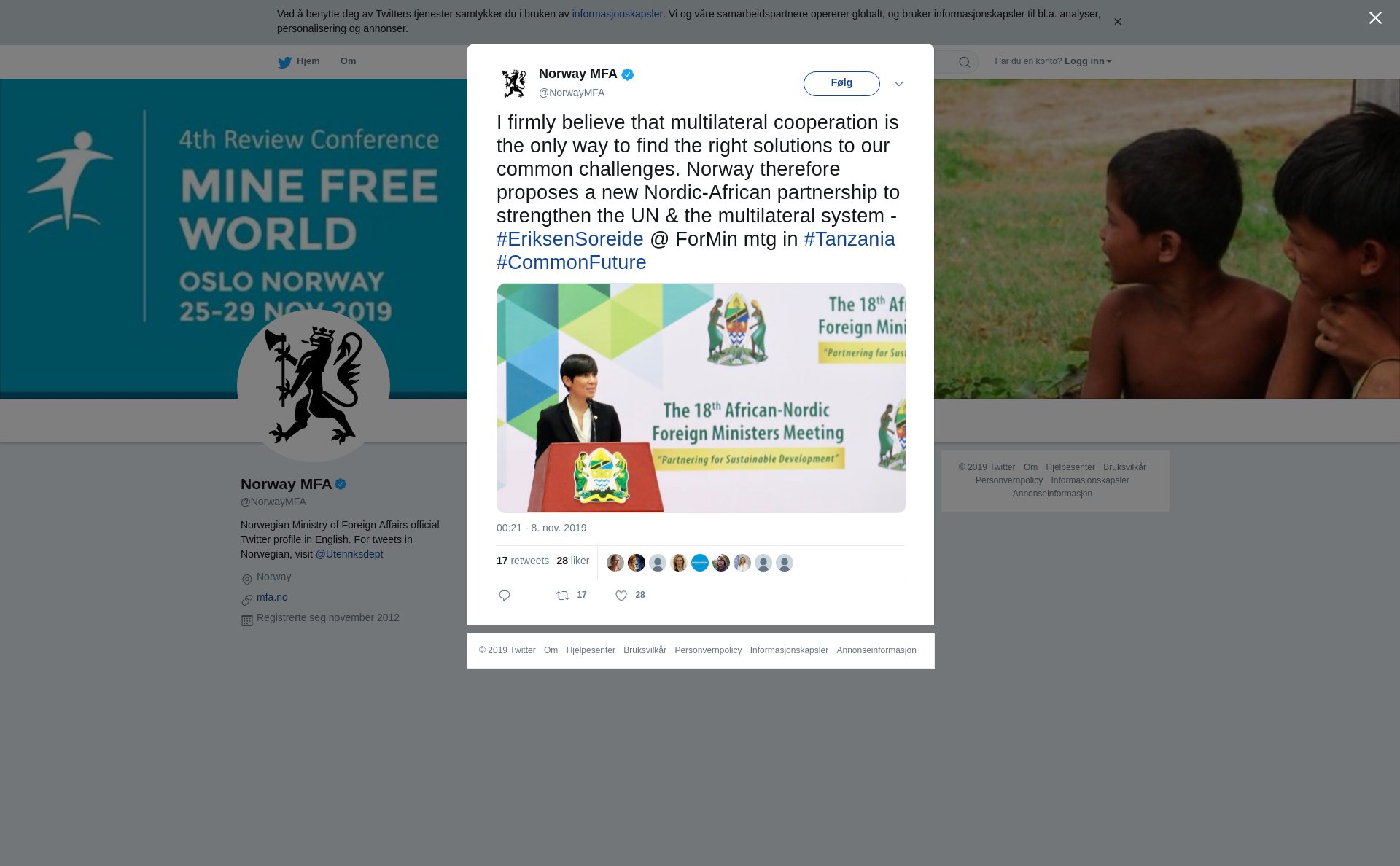
Task: Retweet using the retweet arrows icon
Action: coord(563,596)
